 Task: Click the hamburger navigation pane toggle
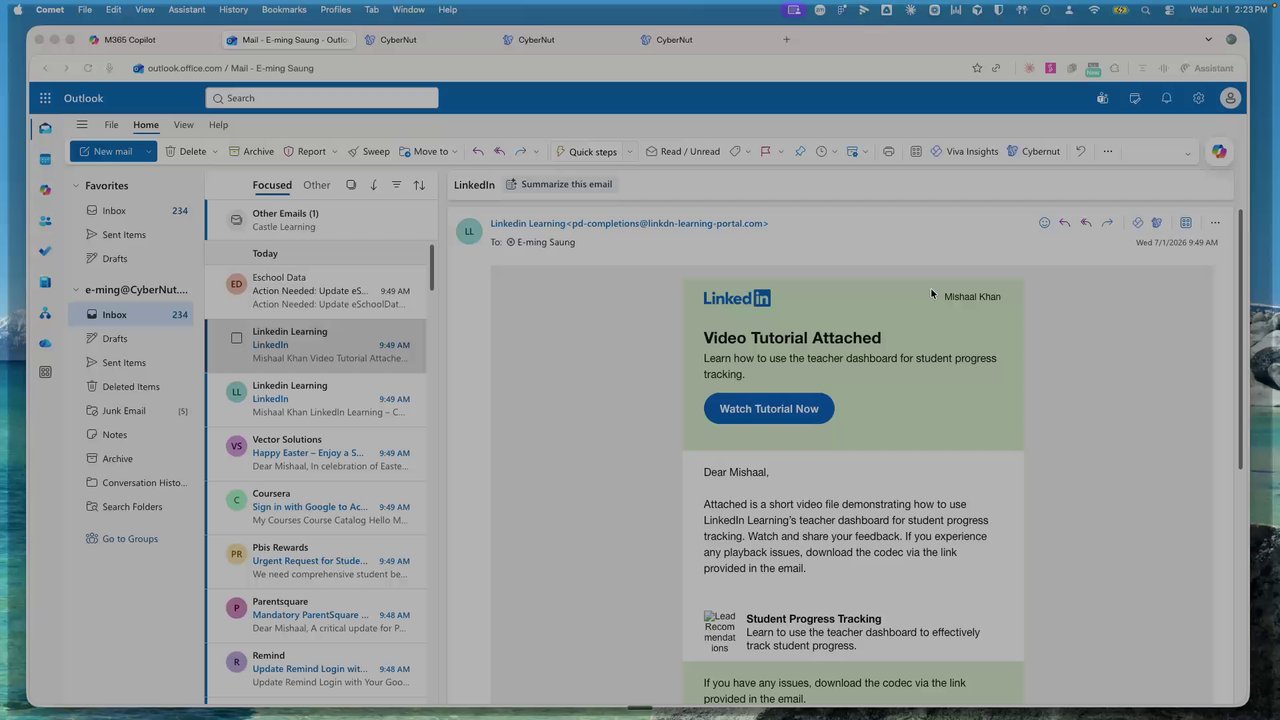point(82,125)
